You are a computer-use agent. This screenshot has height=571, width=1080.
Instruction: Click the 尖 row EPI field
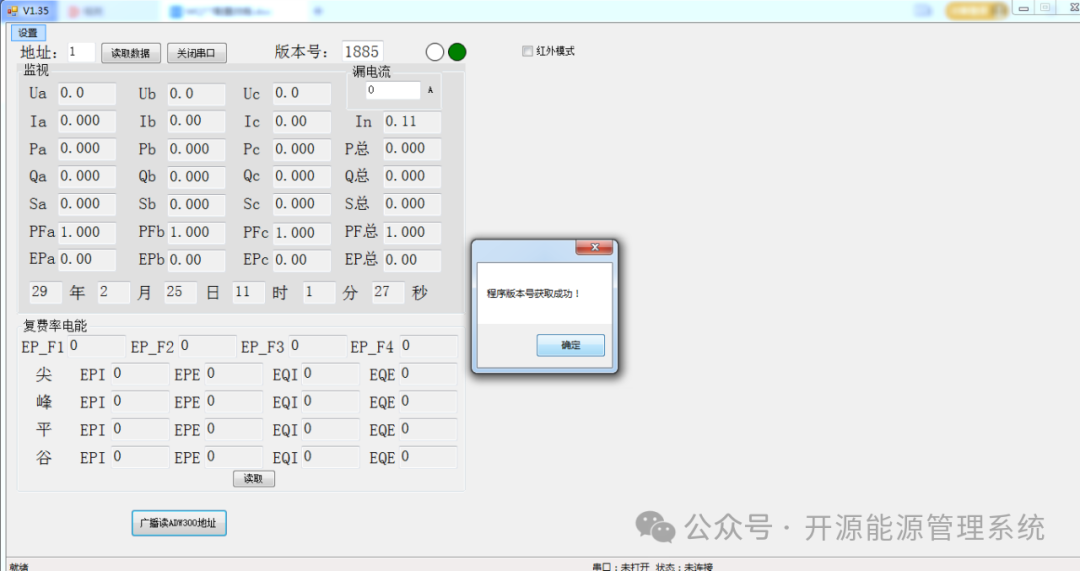point(140,374)
